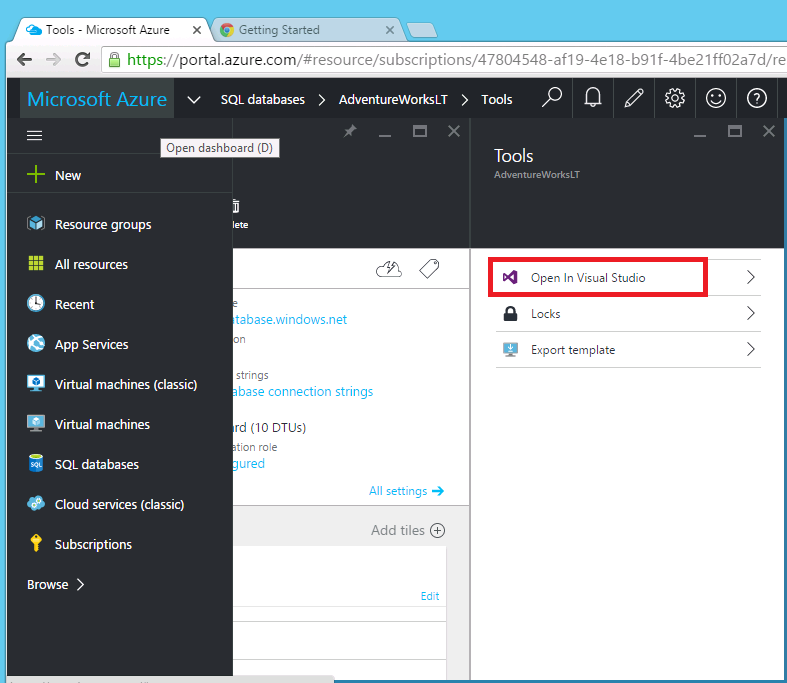
Task: Click the Export template download icon
Action: click(510, 349)
